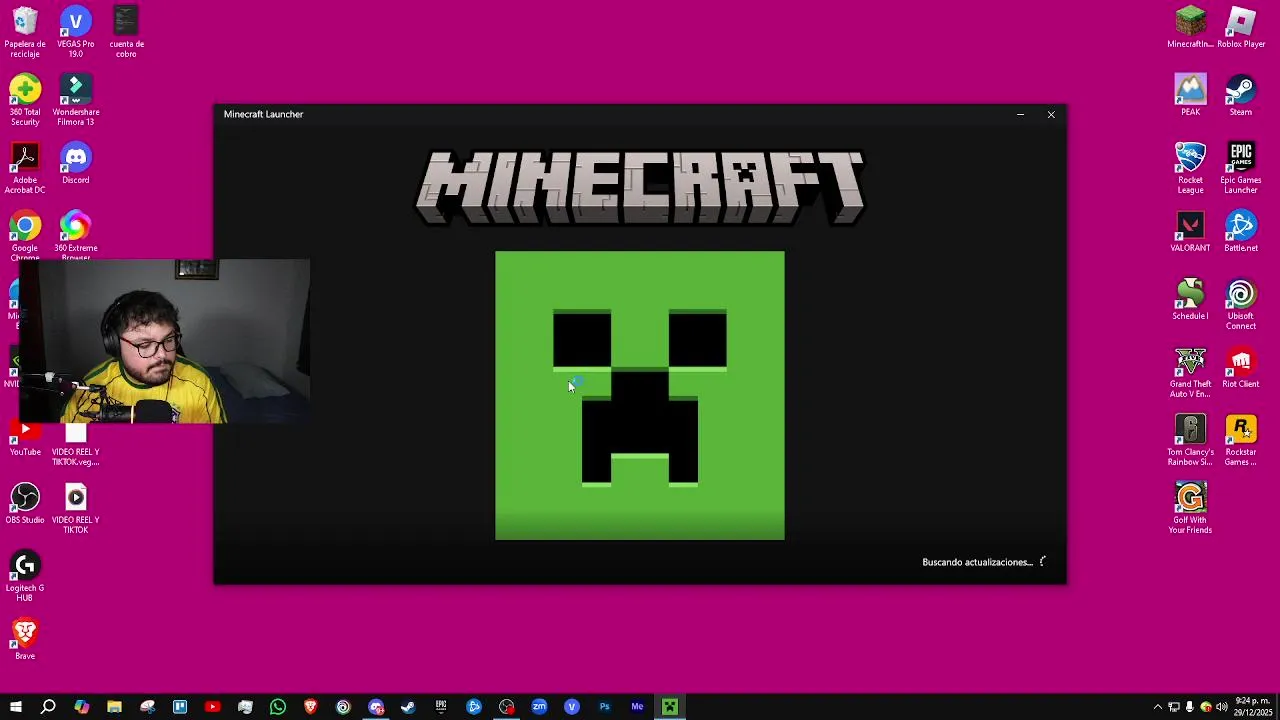Open Rocket League desktop icon
The width and height of the screenshot is (1280, 720).
1190,168
